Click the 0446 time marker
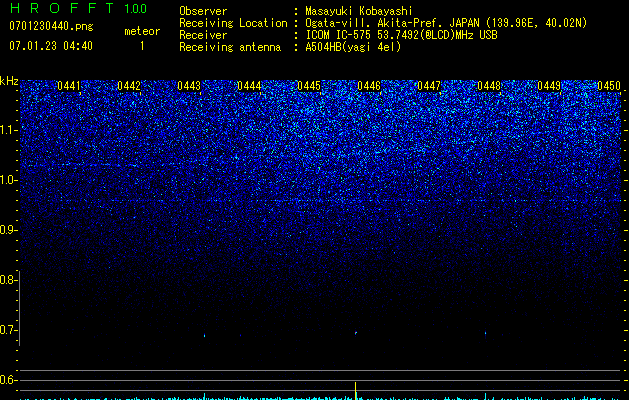The width and height of the screenshot is (629, 400). tap(369, 86)
